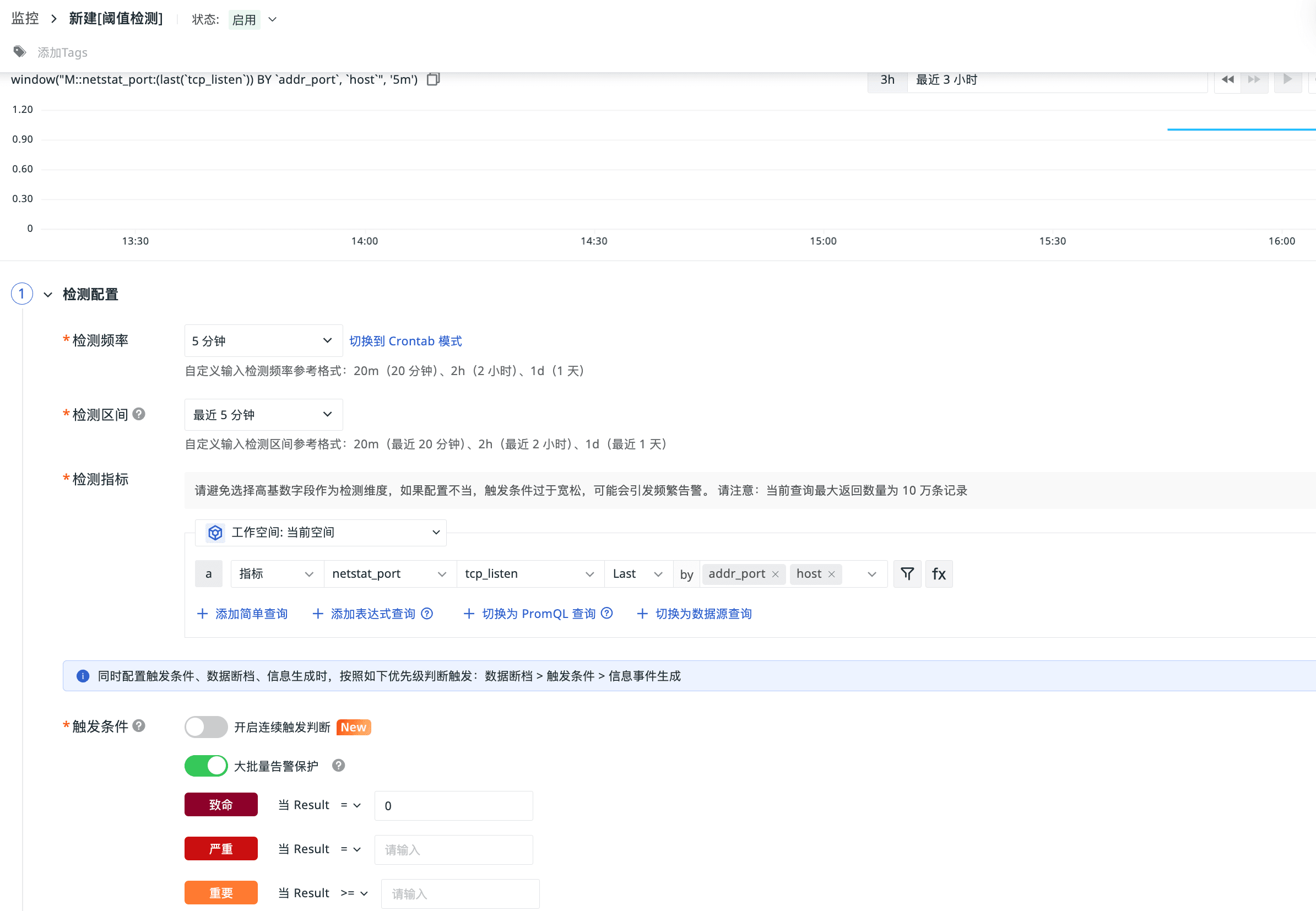Click help icon beside 大批量告警保护
The height and width of the screenshot is (911, 1316).
[x=339, y=766]
